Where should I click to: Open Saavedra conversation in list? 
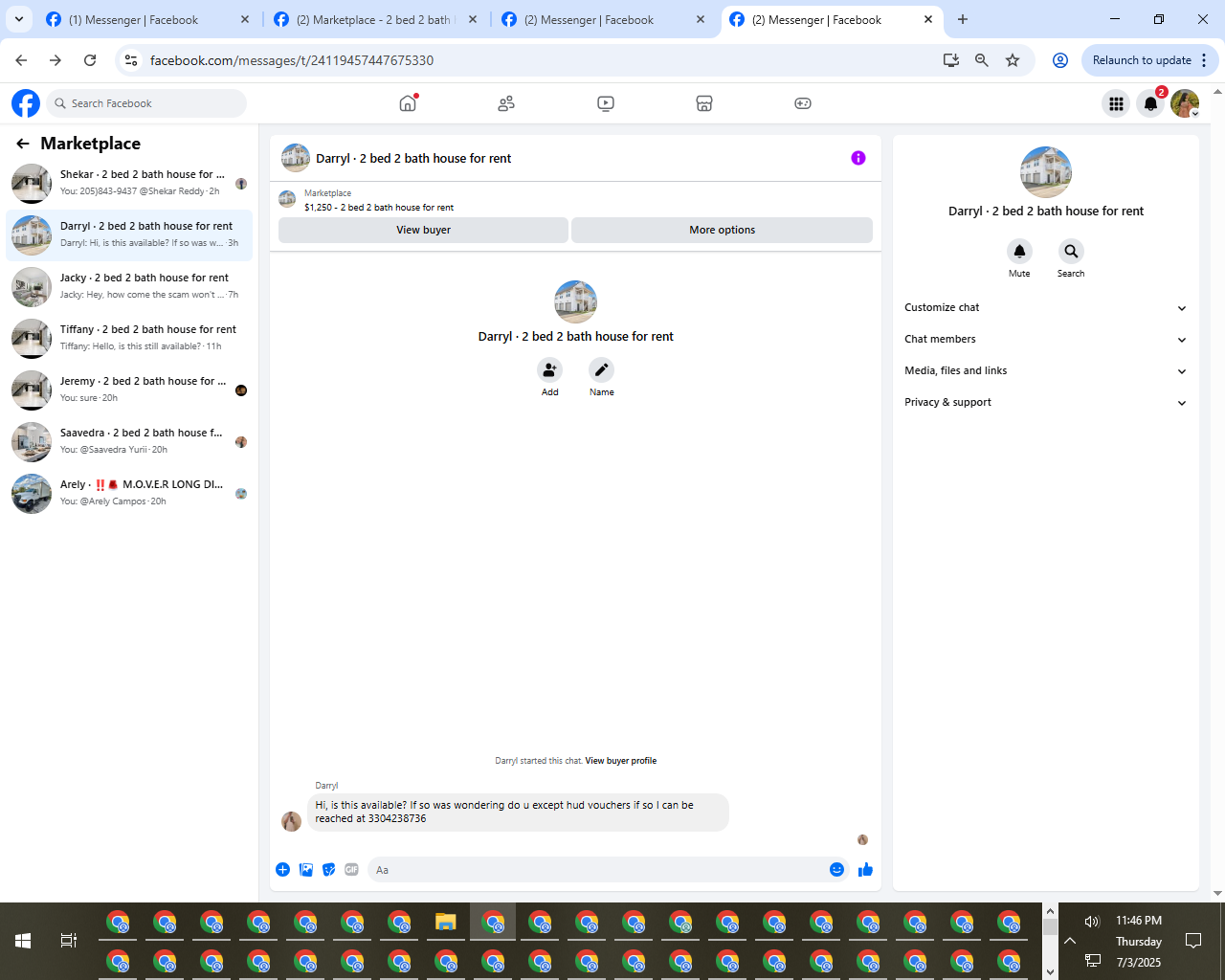[x=129, y=441]
